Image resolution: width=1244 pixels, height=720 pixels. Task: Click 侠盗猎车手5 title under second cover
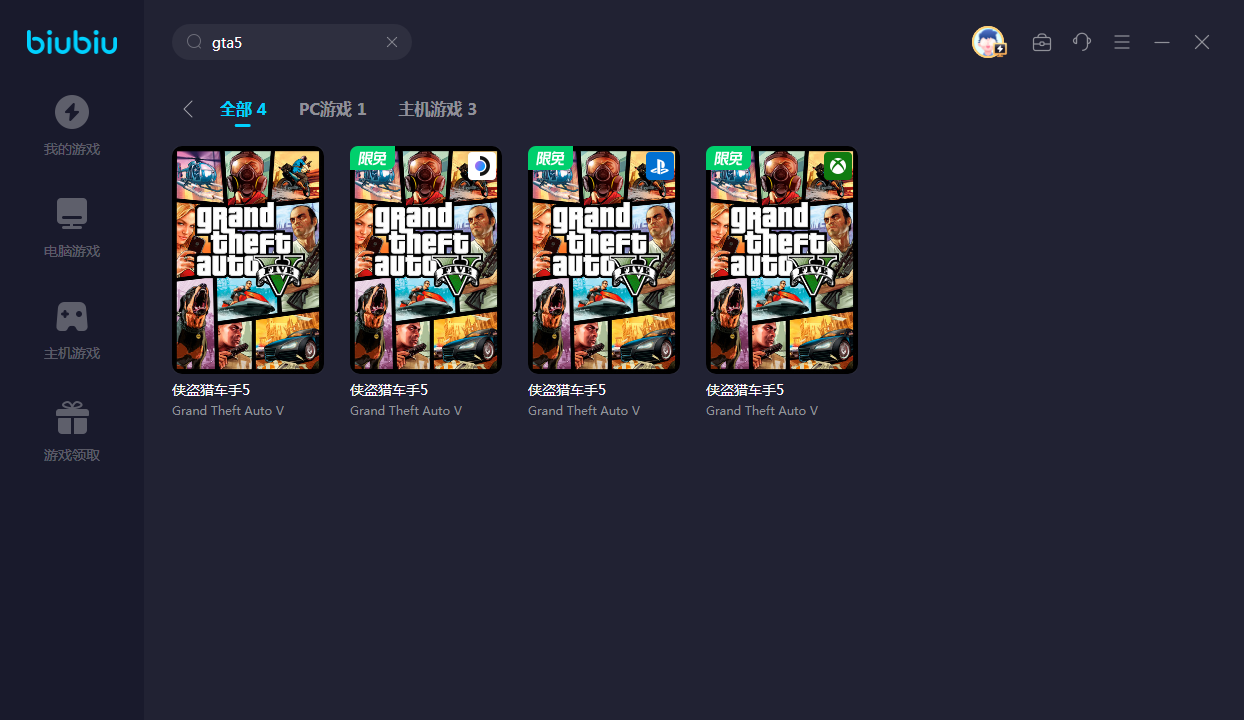tap(389, 390)
